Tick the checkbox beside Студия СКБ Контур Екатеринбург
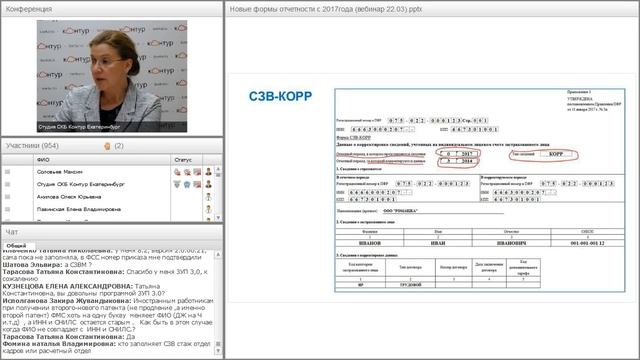Screen dimensions: 640x360 [7, 184]
